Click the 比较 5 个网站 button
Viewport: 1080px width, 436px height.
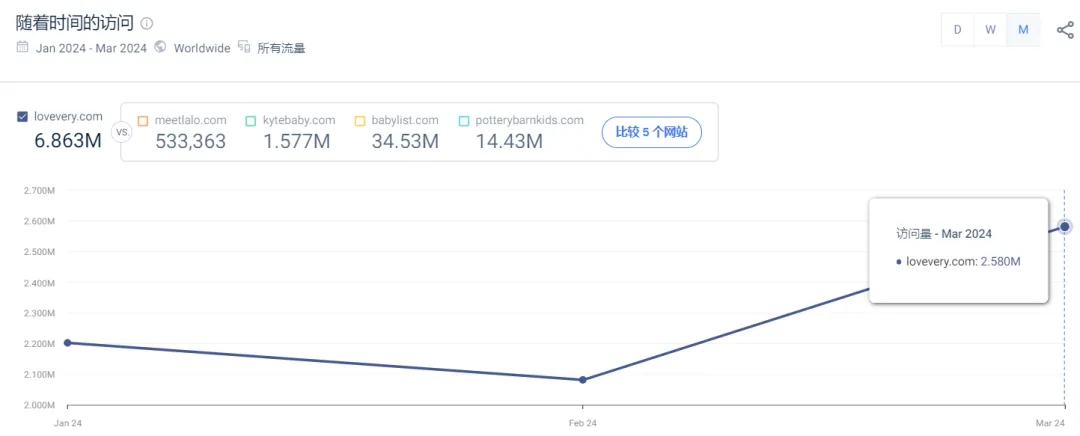[x=651, y=132]
